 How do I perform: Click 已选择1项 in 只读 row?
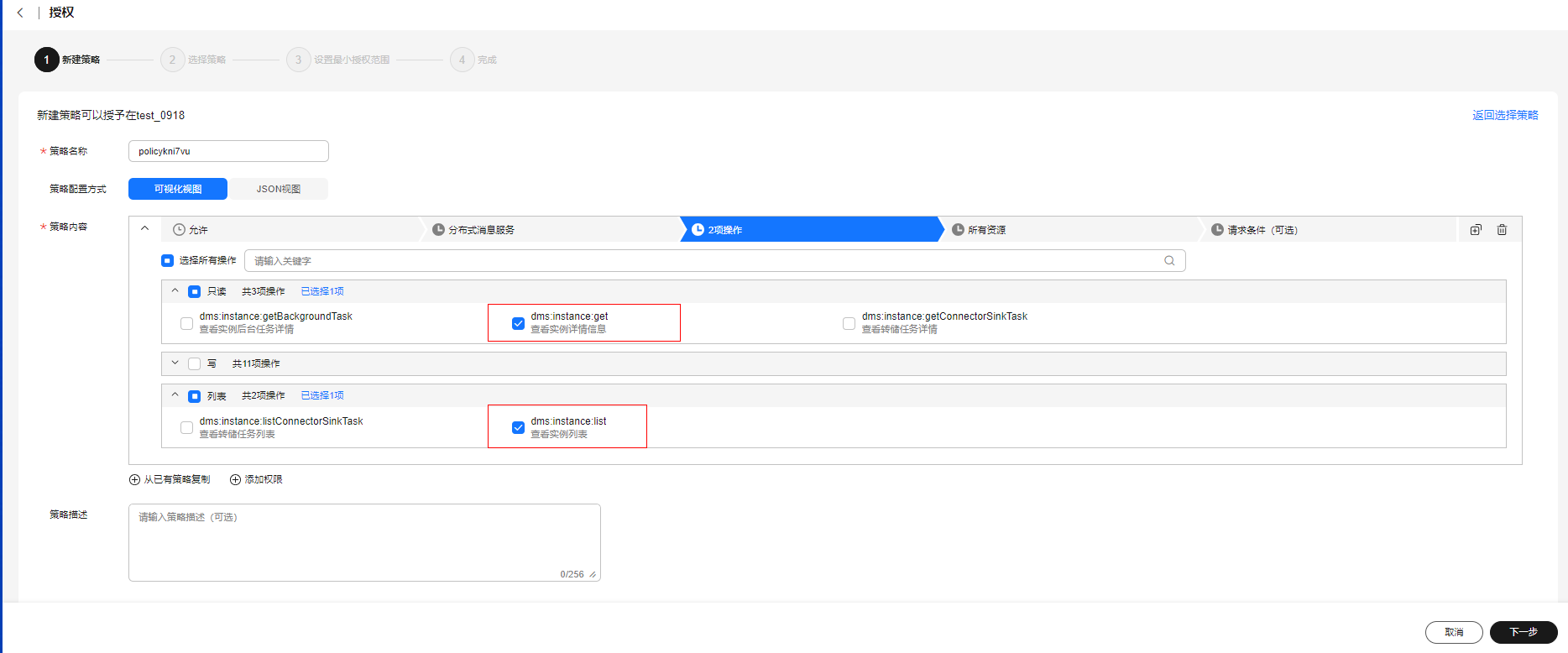pos(322,291)
